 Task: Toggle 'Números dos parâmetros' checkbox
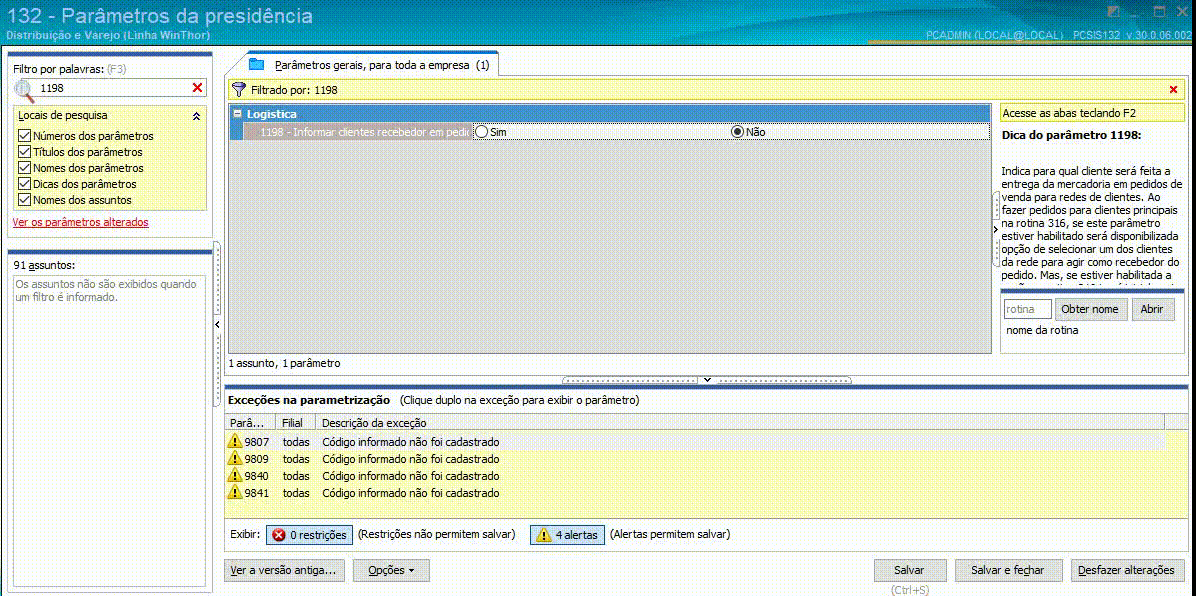[24, 136]
